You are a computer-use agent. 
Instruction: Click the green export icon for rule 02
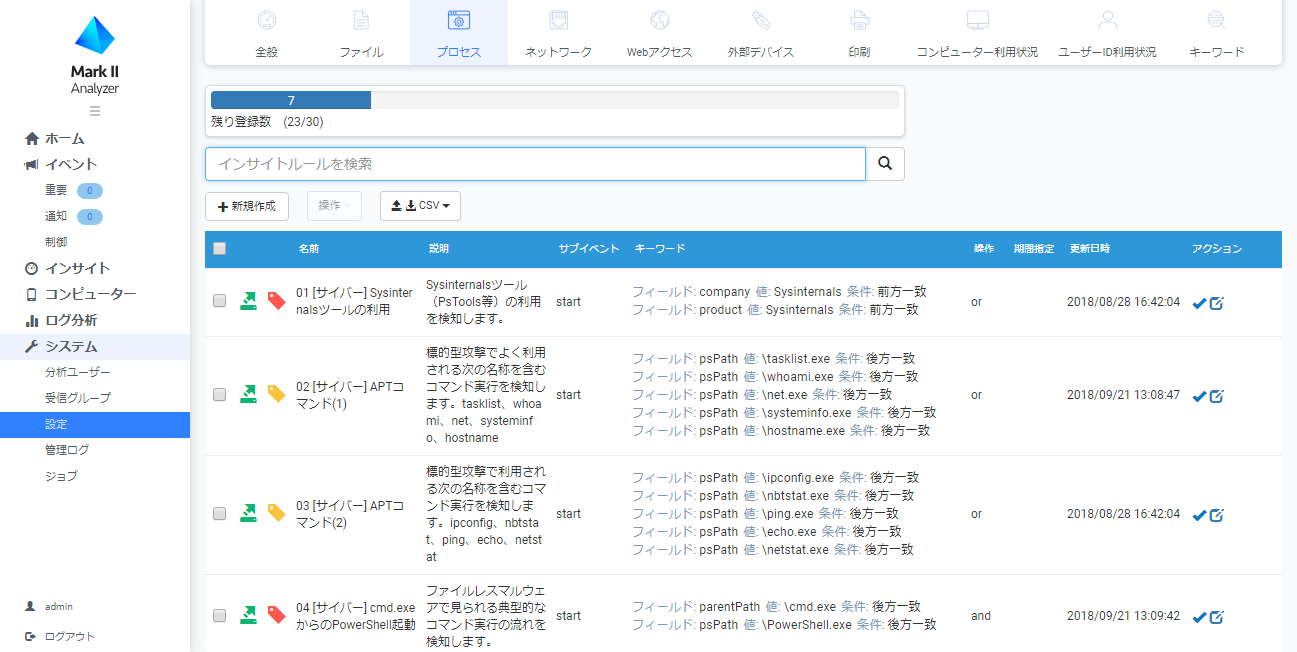[249, 394]
